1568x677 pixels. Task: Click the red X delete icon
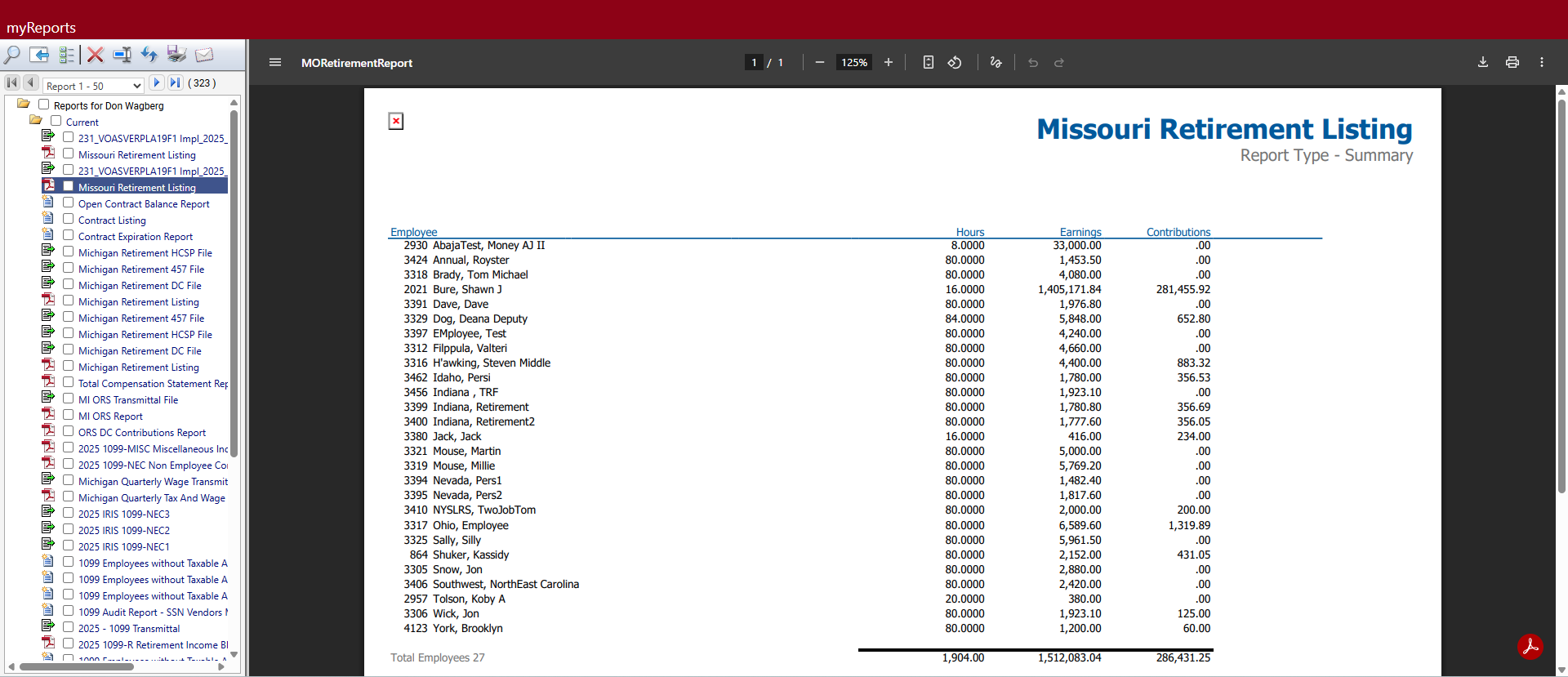(96, 55)
